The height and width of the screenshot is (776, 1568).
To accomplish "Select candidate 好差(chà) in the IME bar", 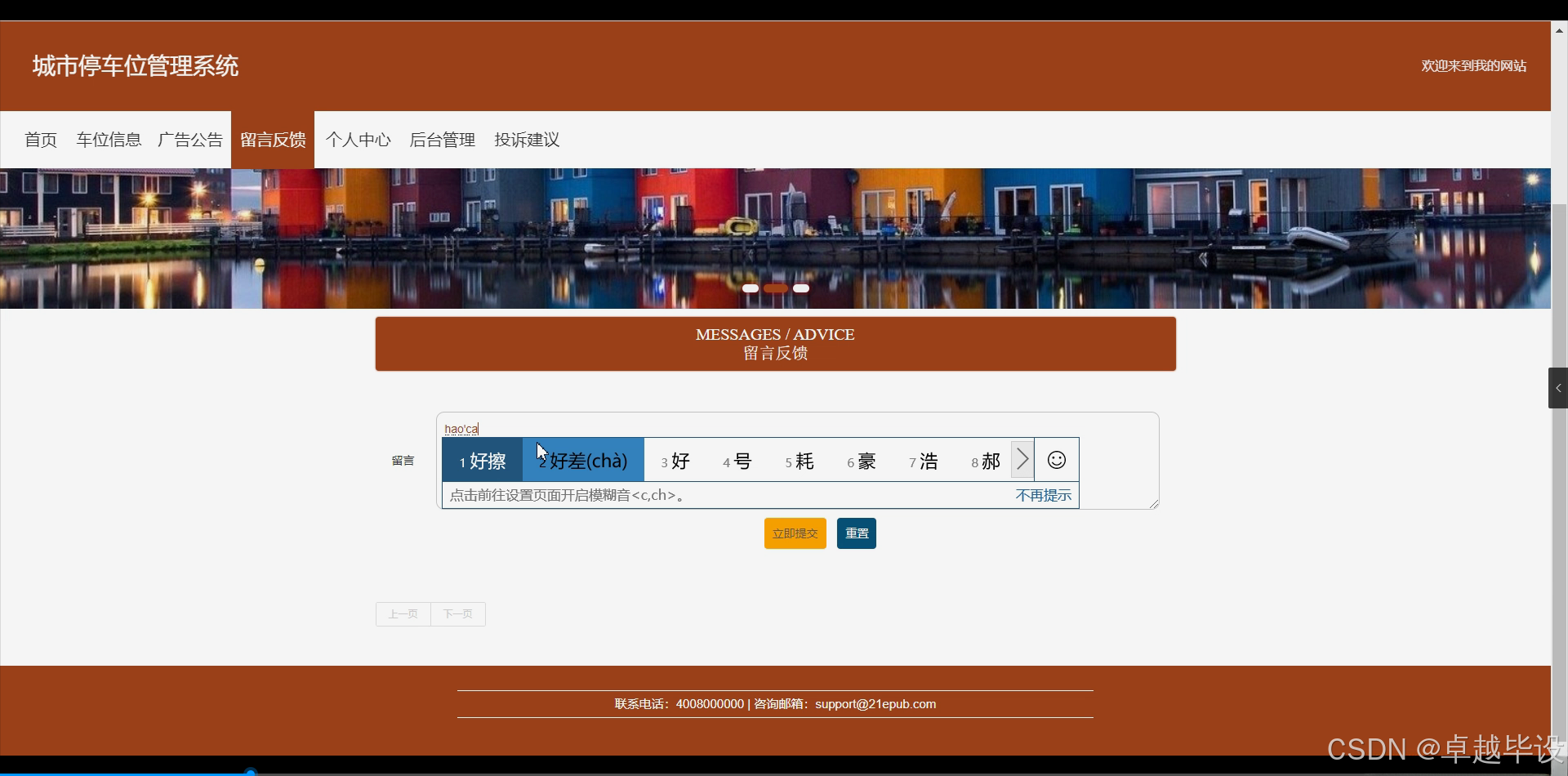I will click(x=582, y=460).
